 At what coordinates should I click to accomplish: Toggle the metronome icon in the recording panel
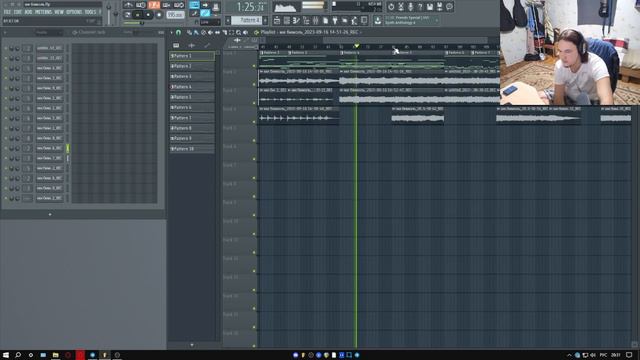129,5
